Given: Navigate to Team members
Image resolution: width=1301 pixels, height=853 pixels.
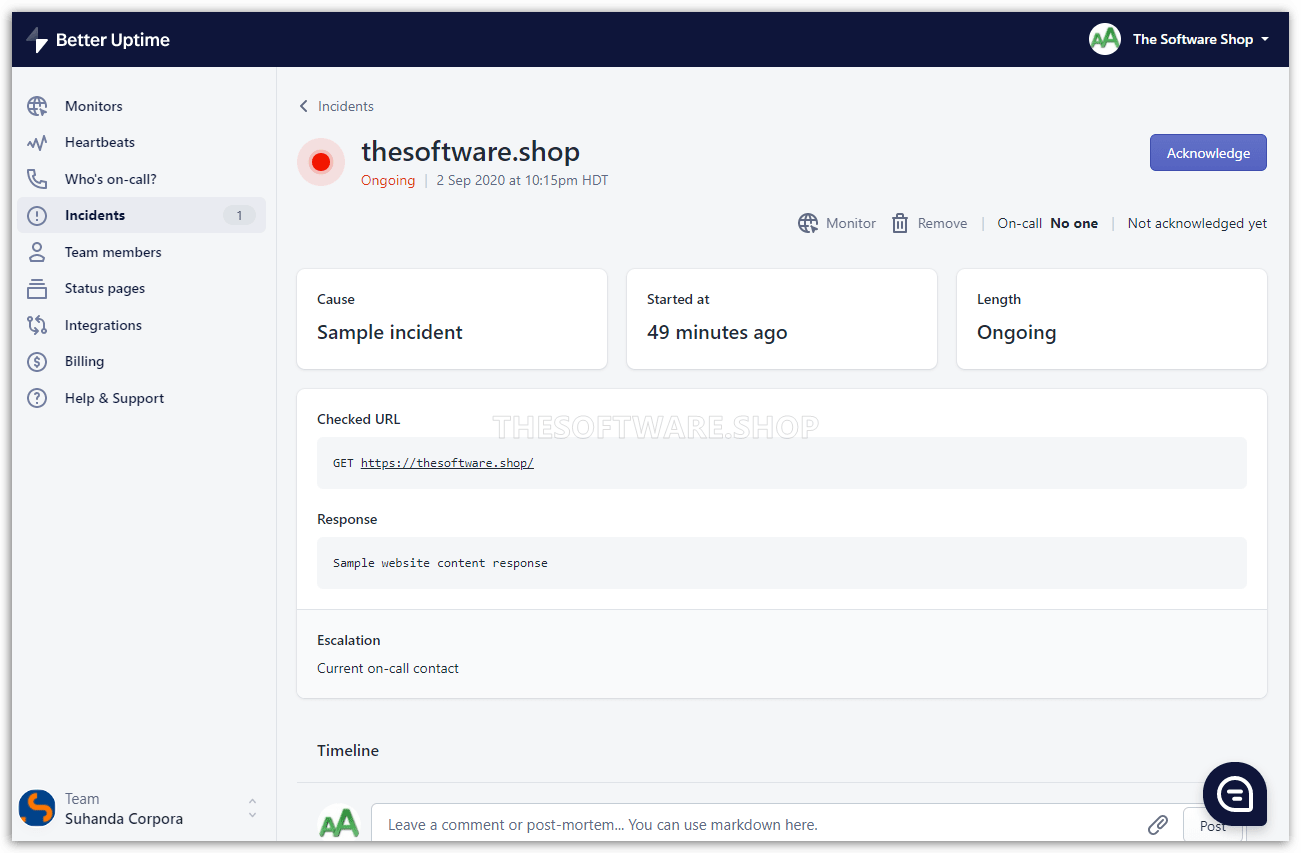Looking at the screenshot, I should click(x=113, y=252).
